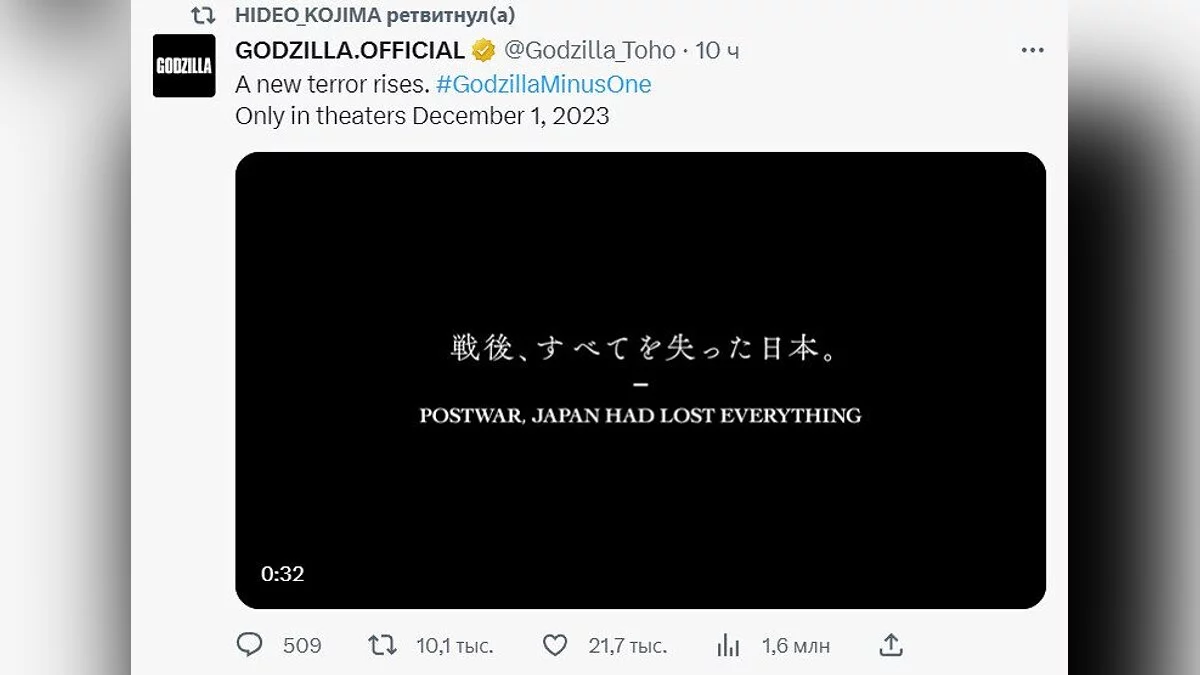Click the small retweeted indicator icon above the tweet

click(203, 16)
